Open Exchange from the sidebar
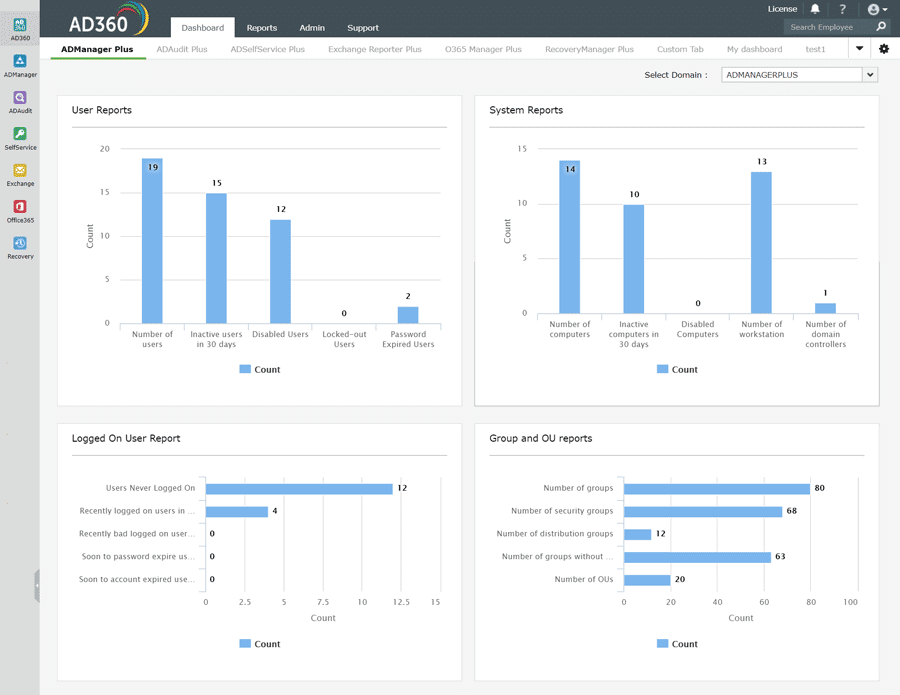Screen dimensions: 900x695 [x=20, y=174]
